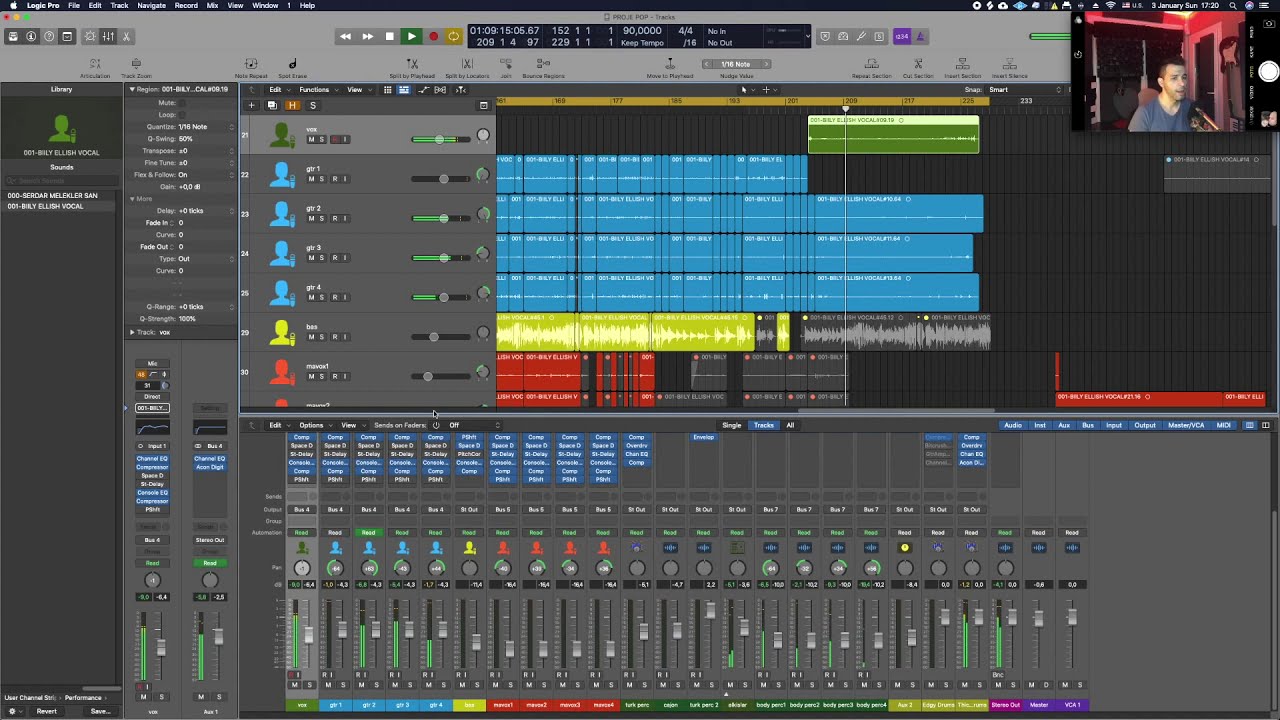Filter mixer by Aux channel strips

point(1064,426)
